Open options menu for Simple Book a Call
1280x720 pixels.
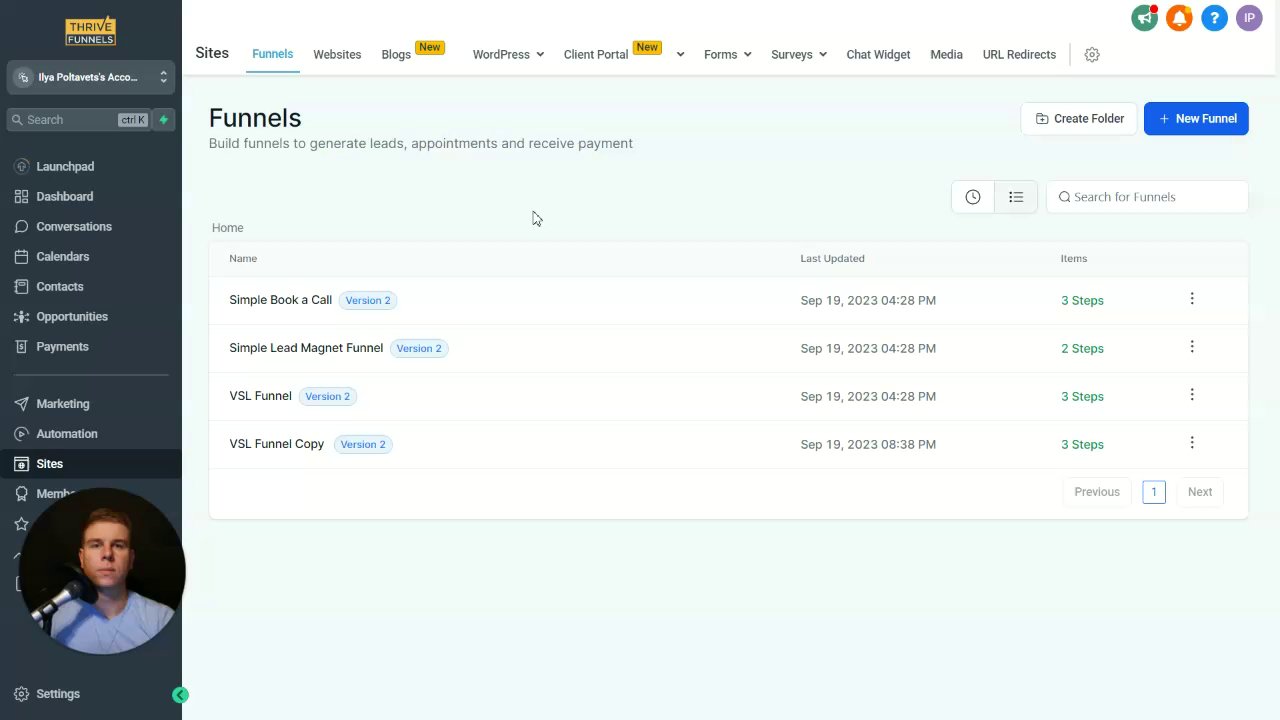tap(1192, 299)
